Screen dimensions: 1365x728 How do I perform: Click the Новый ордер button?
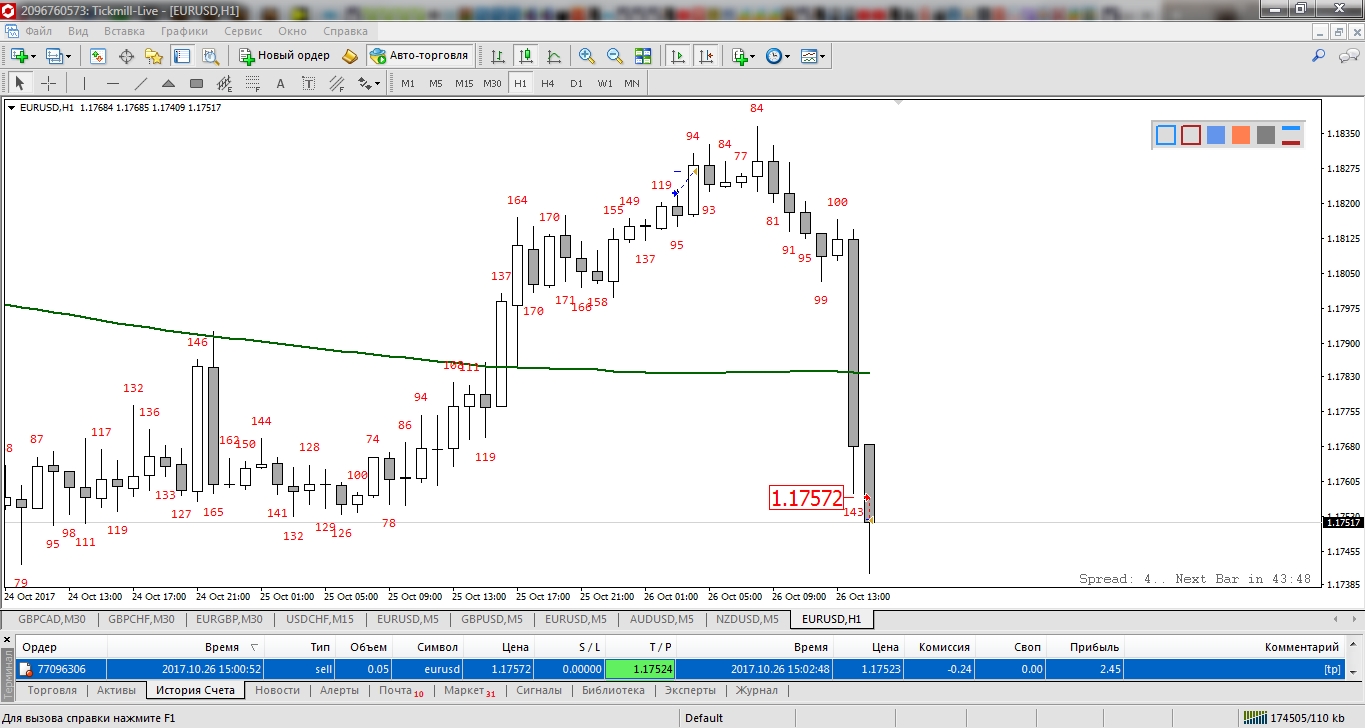284,56
